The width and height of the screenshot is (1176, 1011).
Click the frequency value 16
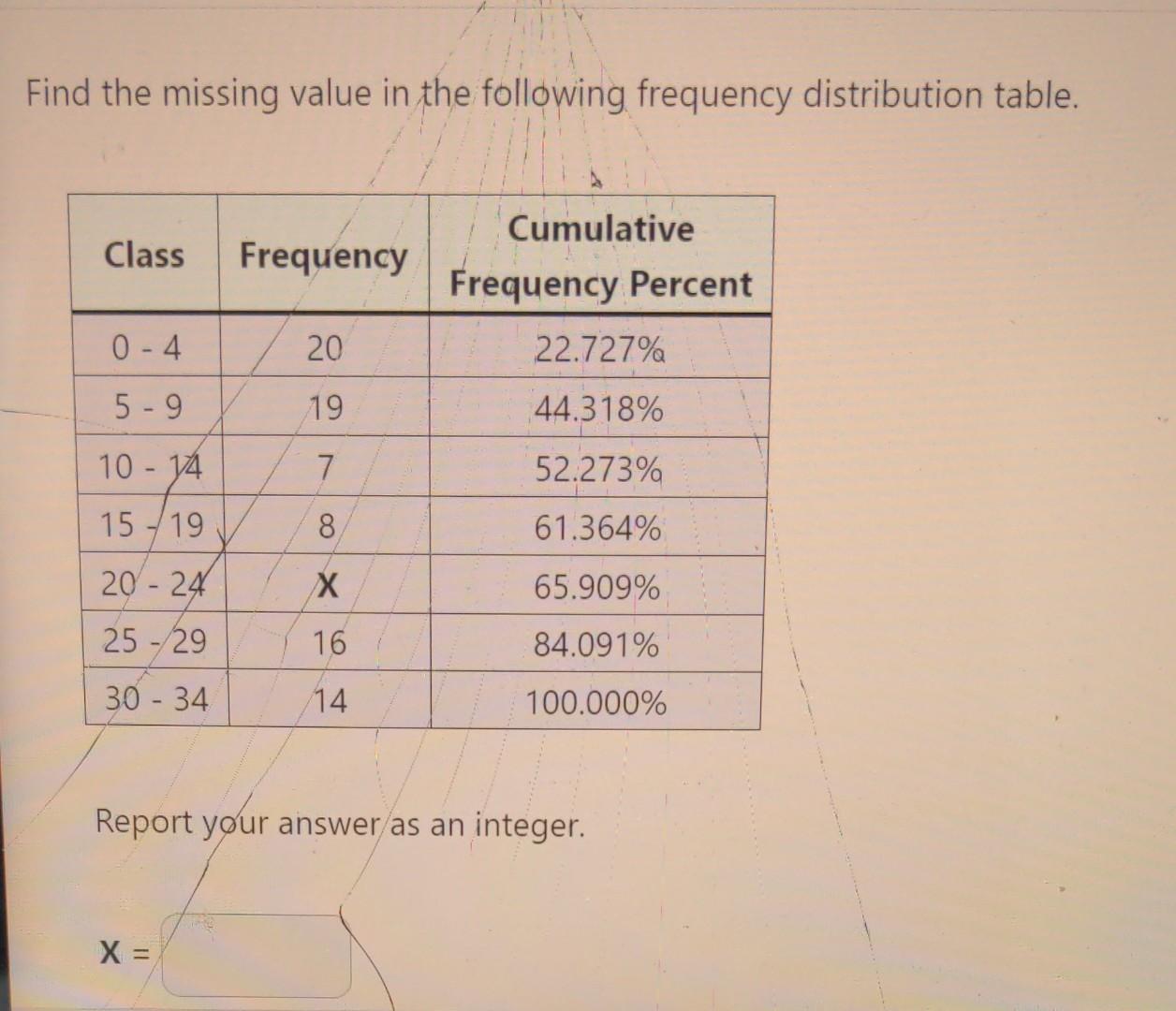tap(330, 644)
